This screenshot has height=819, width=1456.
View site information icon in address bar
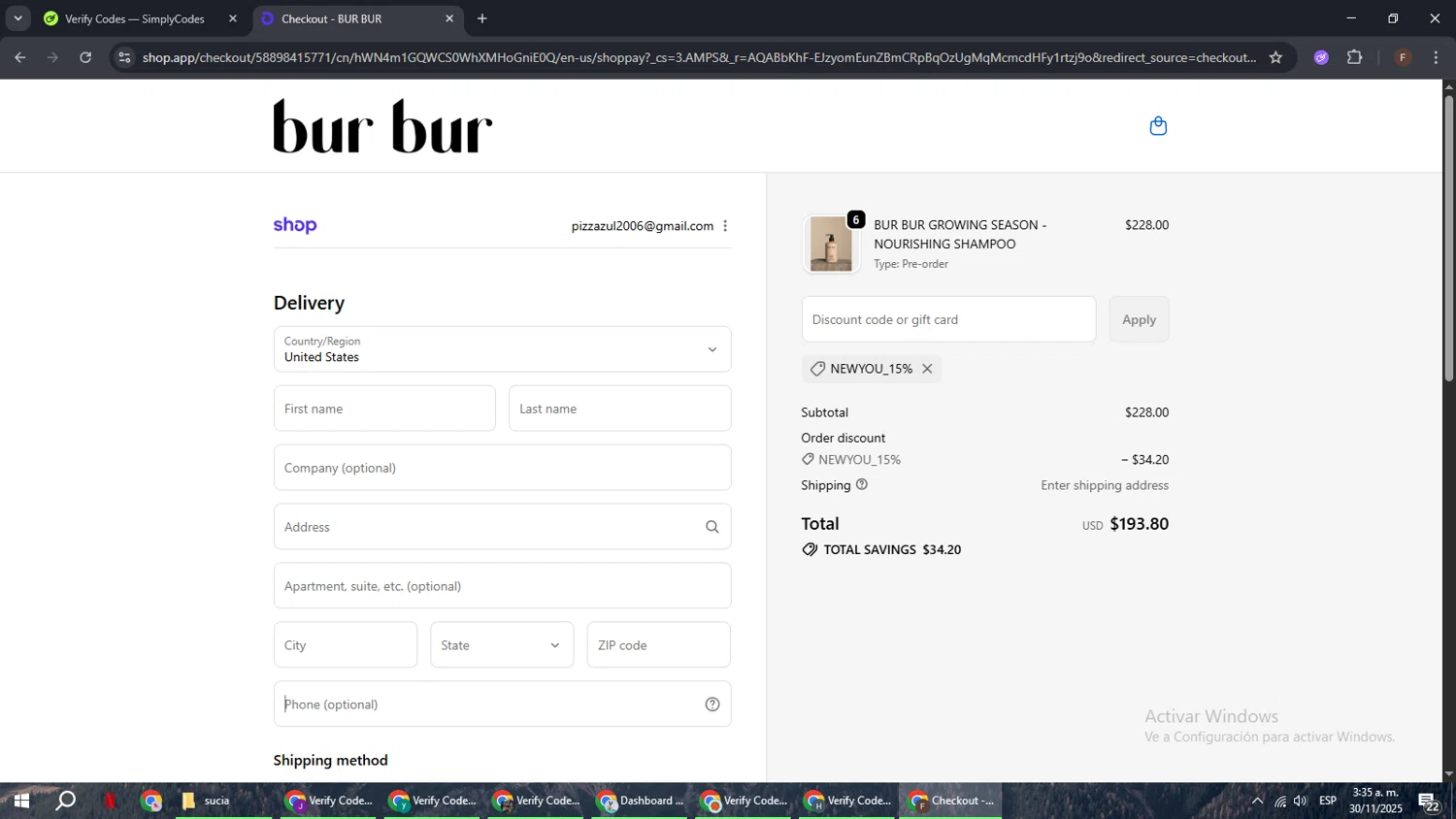(x=124, y=57)
